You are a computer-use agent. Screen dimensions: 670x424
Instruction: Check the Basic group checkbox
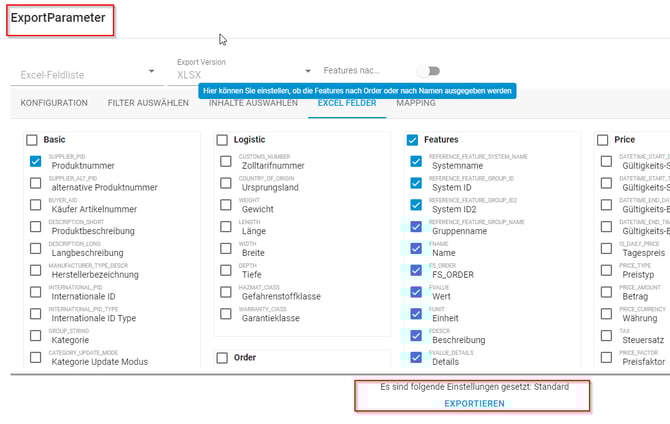[32, 140]
